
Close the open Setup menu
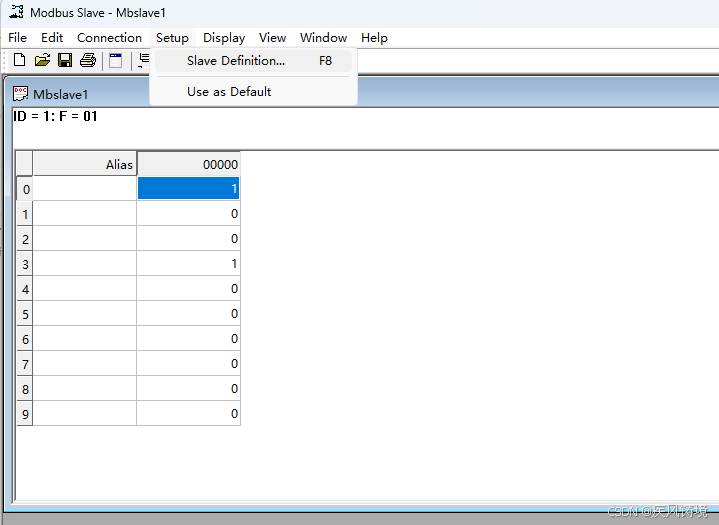pos(172,38)
